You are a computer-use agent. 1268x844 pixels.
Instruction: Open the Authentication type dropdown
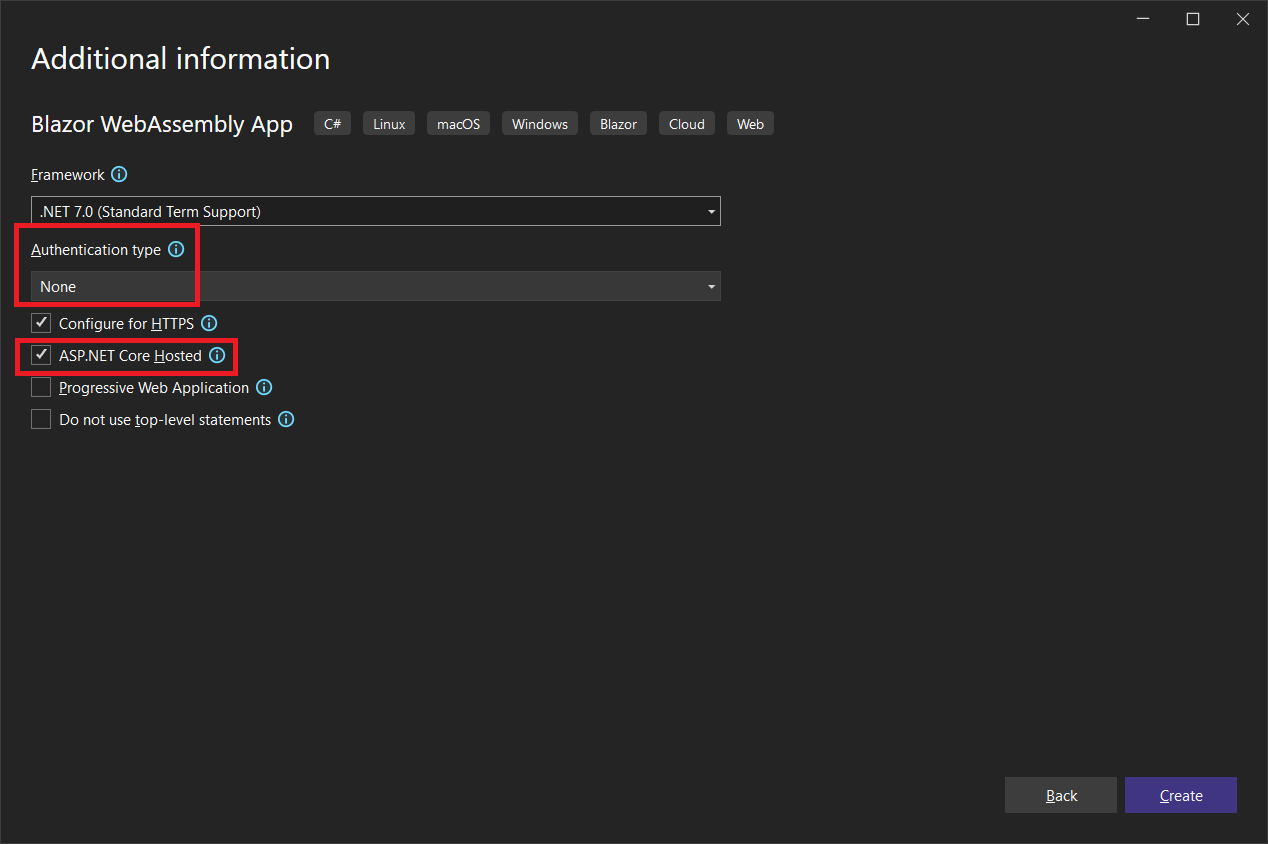tap(376, 286)
